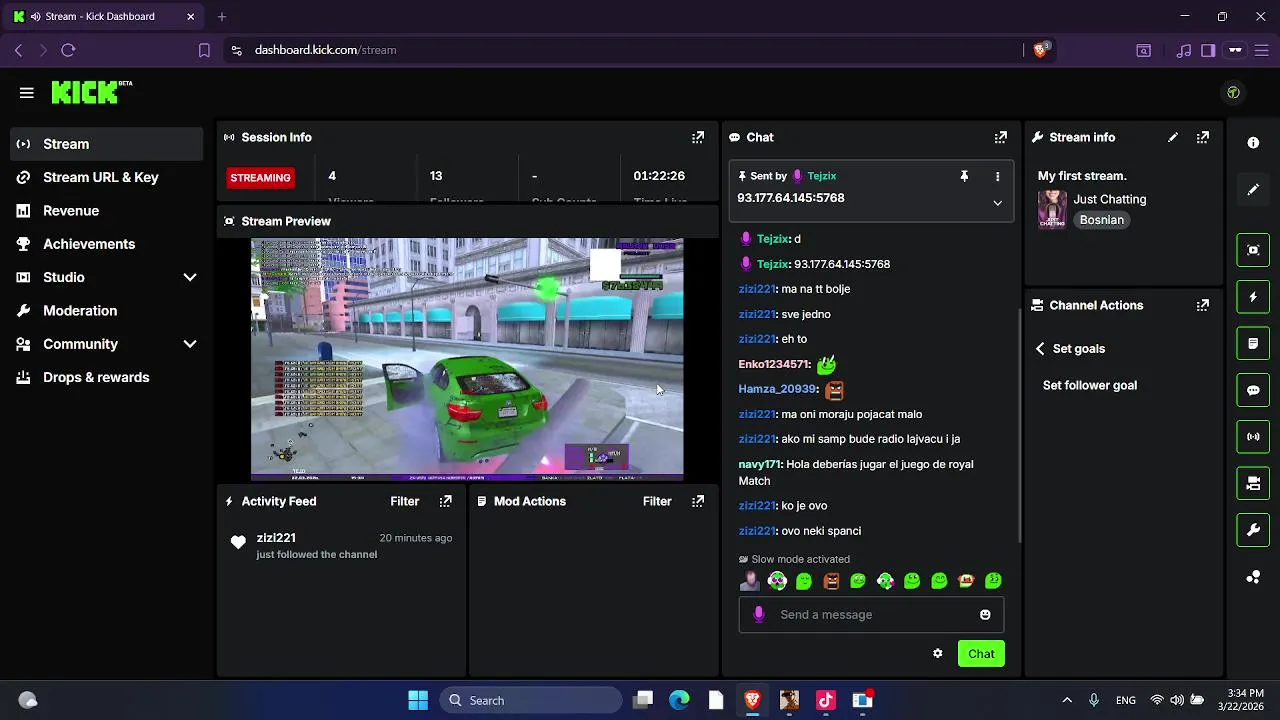Image resolution: width=1280 pixels, height=720 pixels.
Task: Open the Stream sidebar item
Action: (107, 144)
